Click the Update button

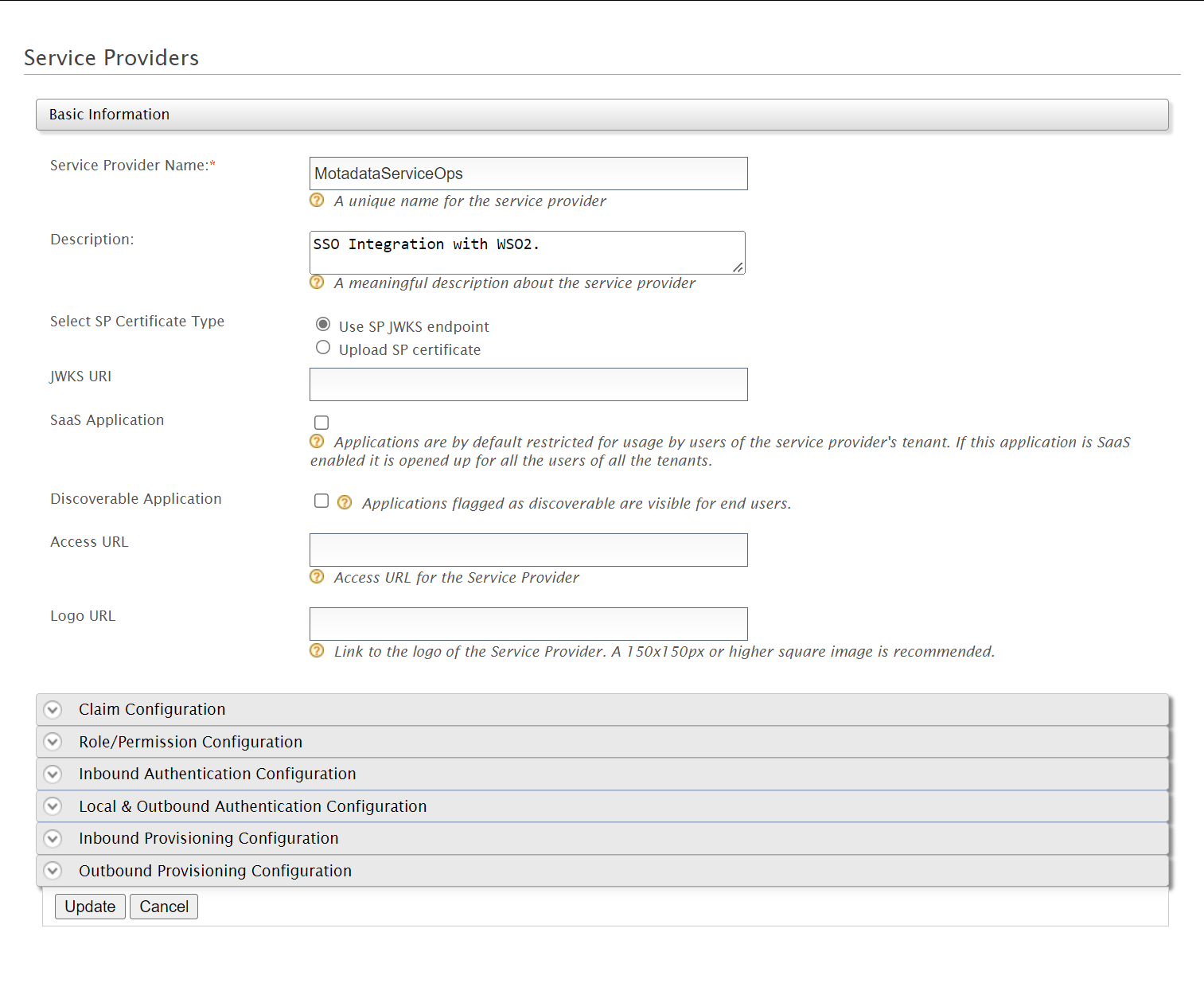(x=89, y=906)
